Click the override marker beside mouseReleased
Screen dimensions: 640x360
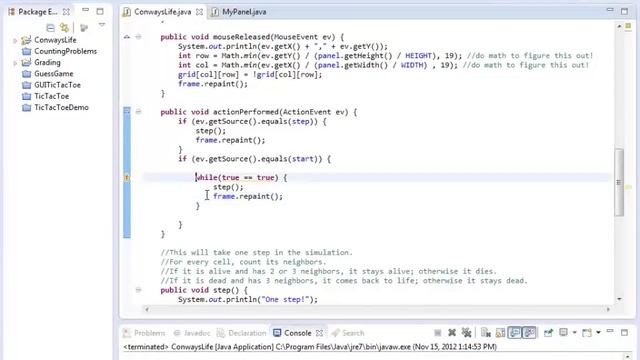click(127, 37)
